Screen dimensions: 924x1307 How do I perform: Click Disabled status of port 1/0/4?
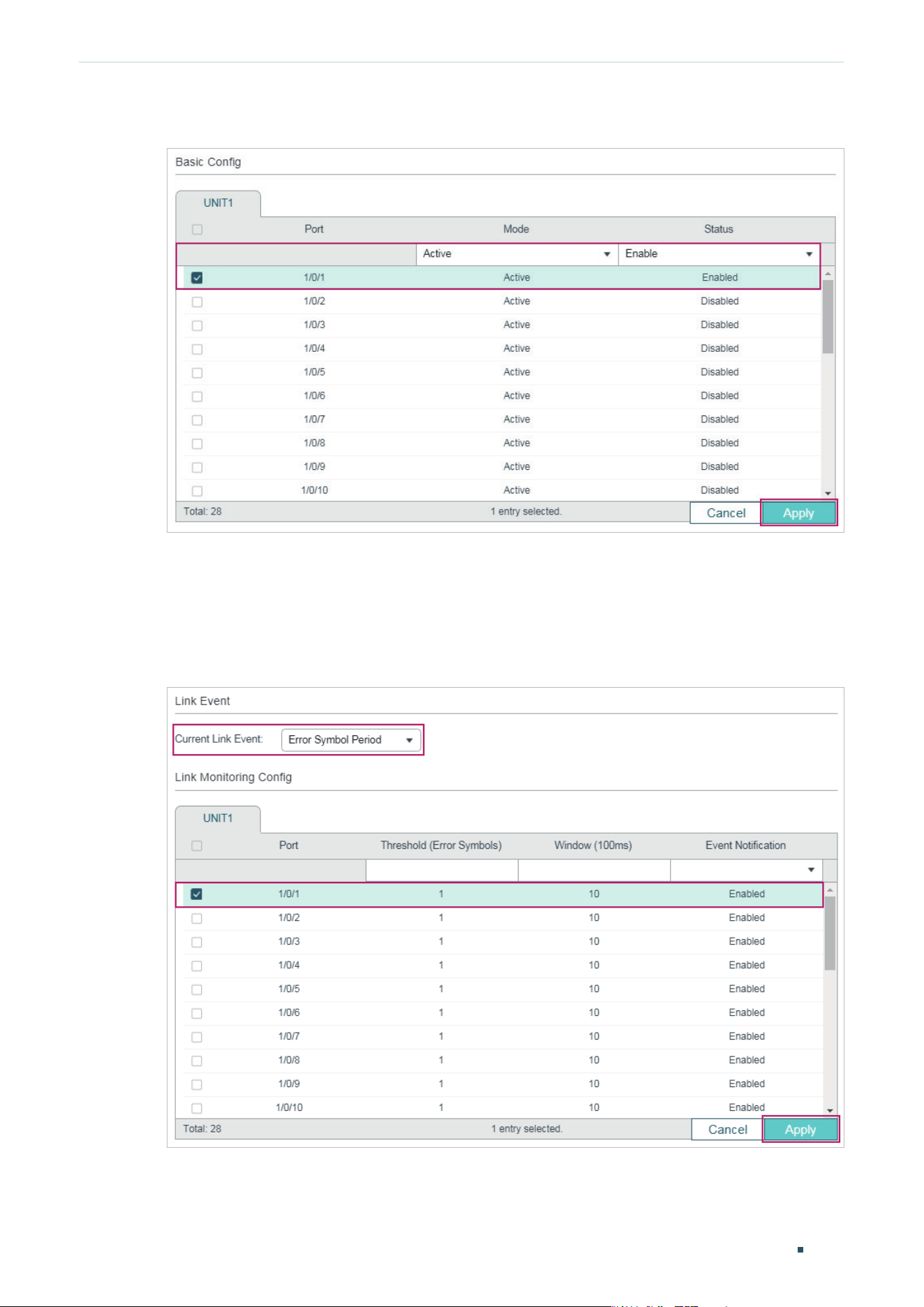click(720, 348)
